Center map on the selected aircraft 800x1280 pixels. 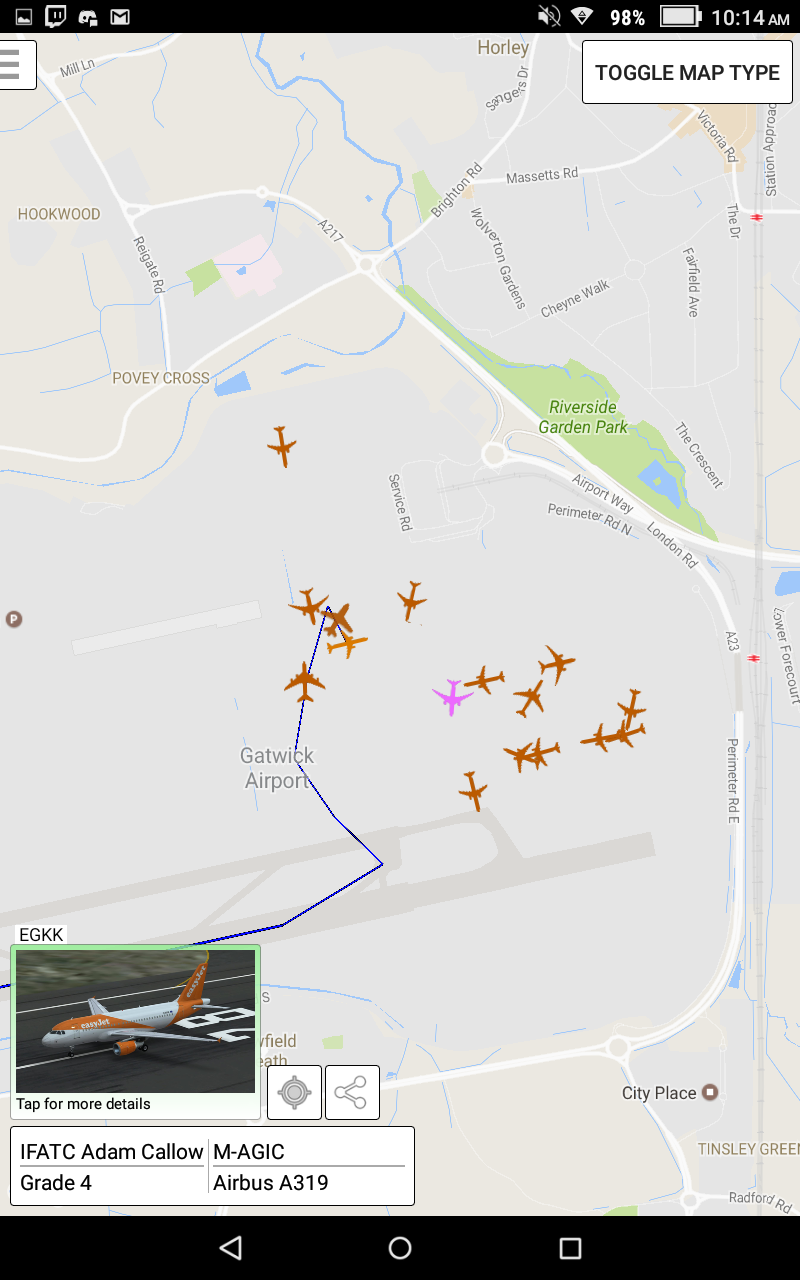(294, 1092)
